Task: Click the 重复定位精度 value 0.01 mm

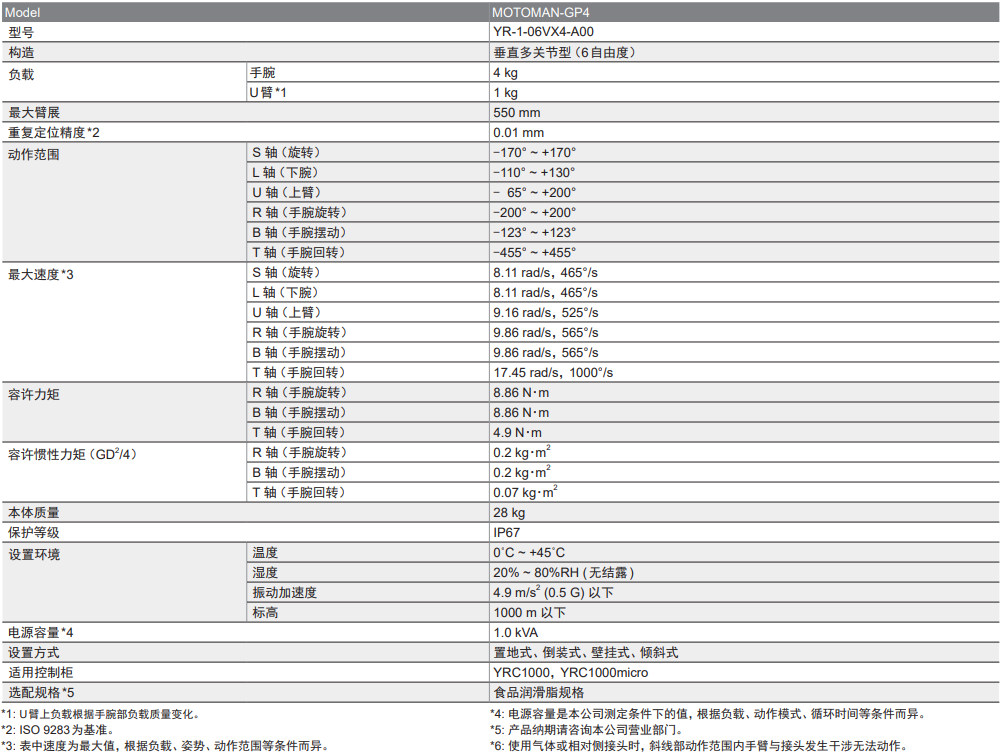Action: 518,133
